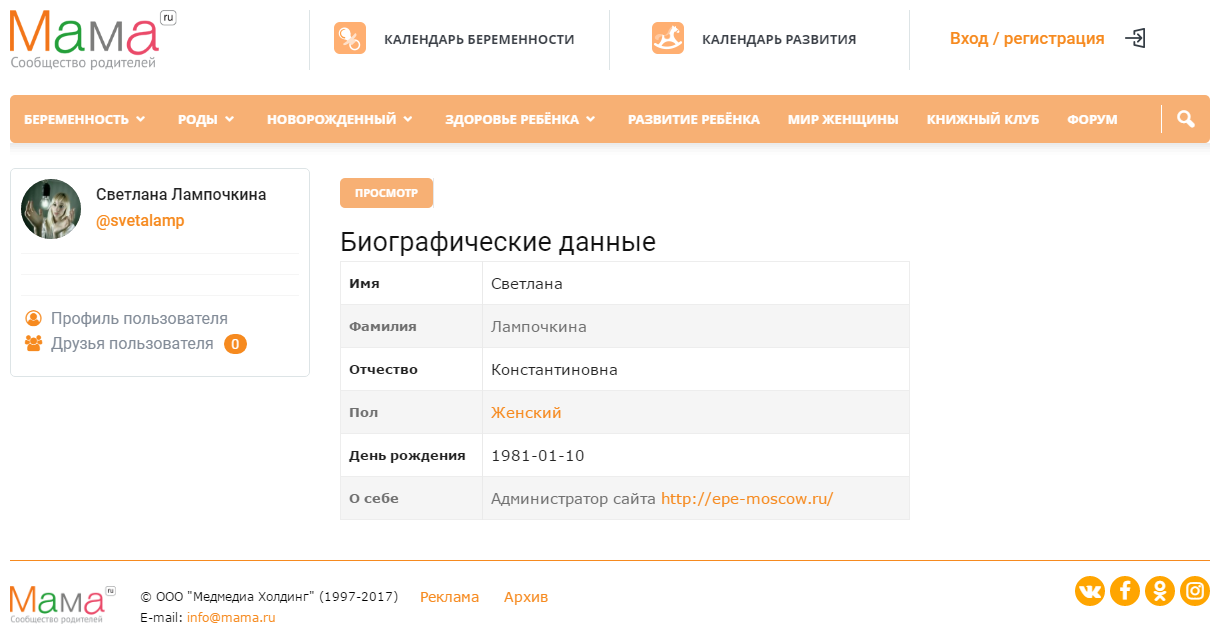
Task: Open Друзья пользователя in sidebar
Action: (x=132, y=344)
